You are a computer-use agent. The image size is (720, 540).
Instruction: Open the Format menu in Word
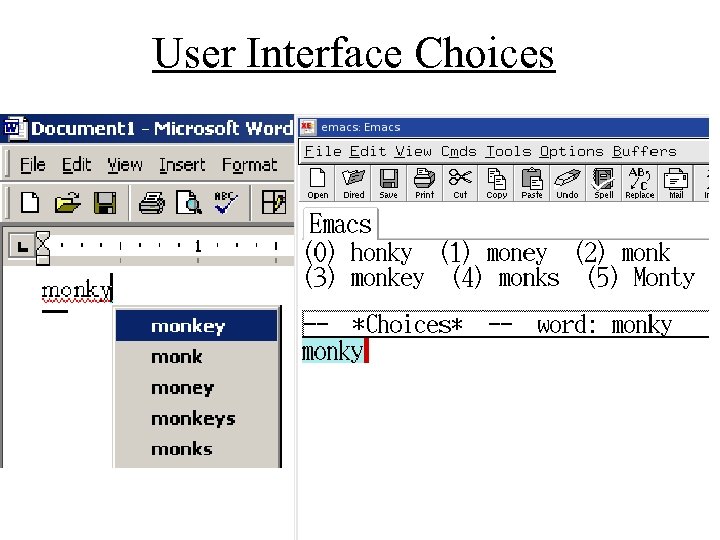point(249,164)
